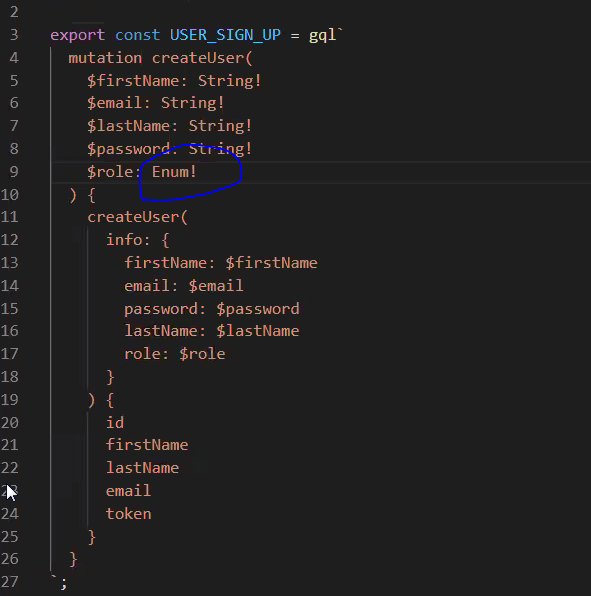Click line number 27 in the gutter
The height and width of the screenshot is (596, 591).
(10, 582)
